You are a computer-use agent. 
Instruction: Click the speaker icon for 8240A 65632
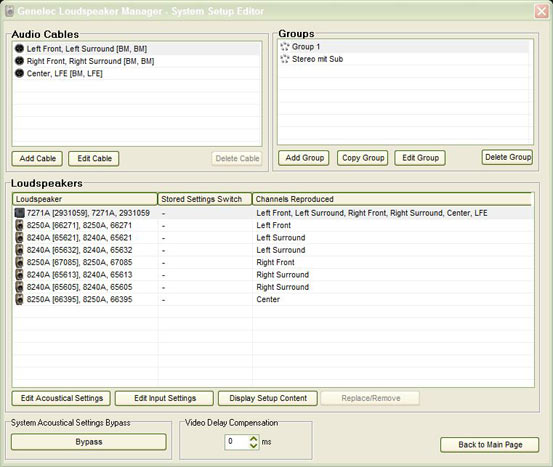click(x=19, y=250)
